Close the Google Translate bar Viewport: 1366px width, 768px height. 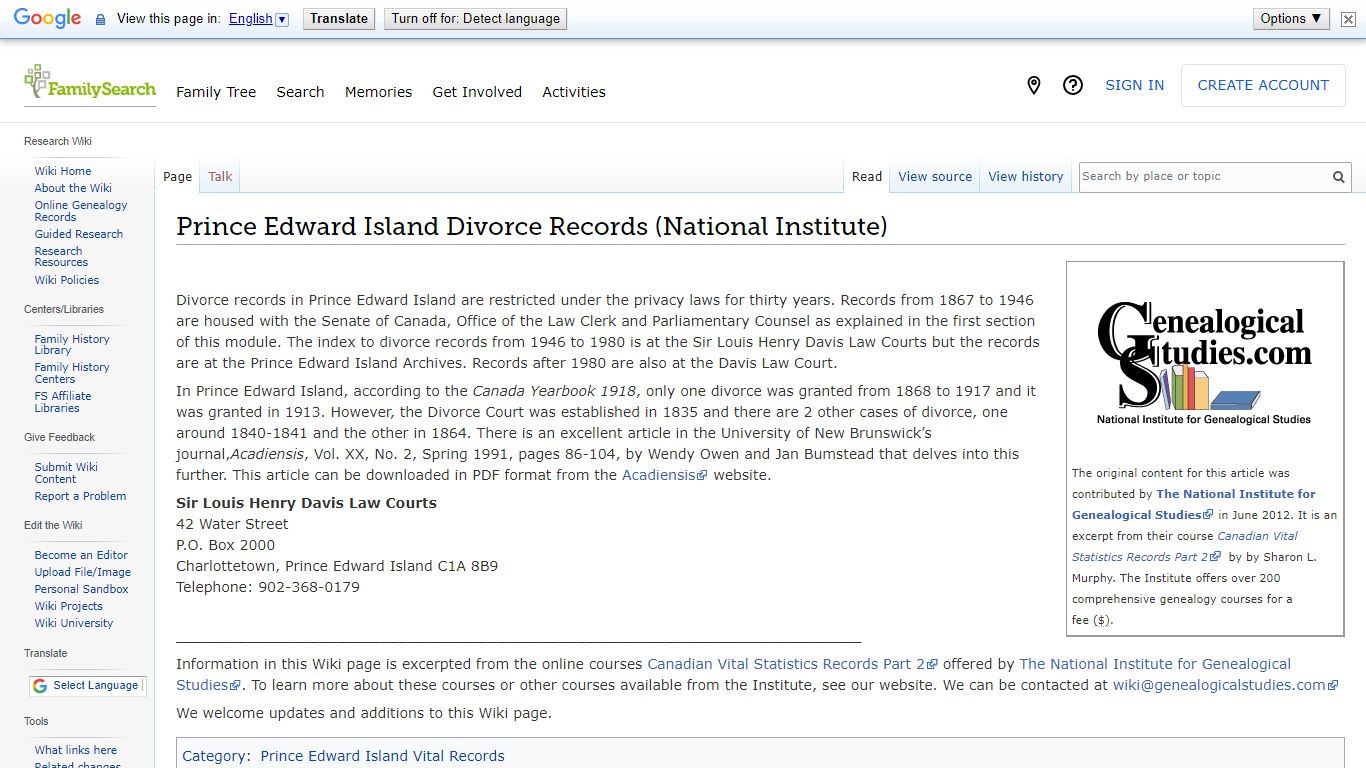[1348, 19]
